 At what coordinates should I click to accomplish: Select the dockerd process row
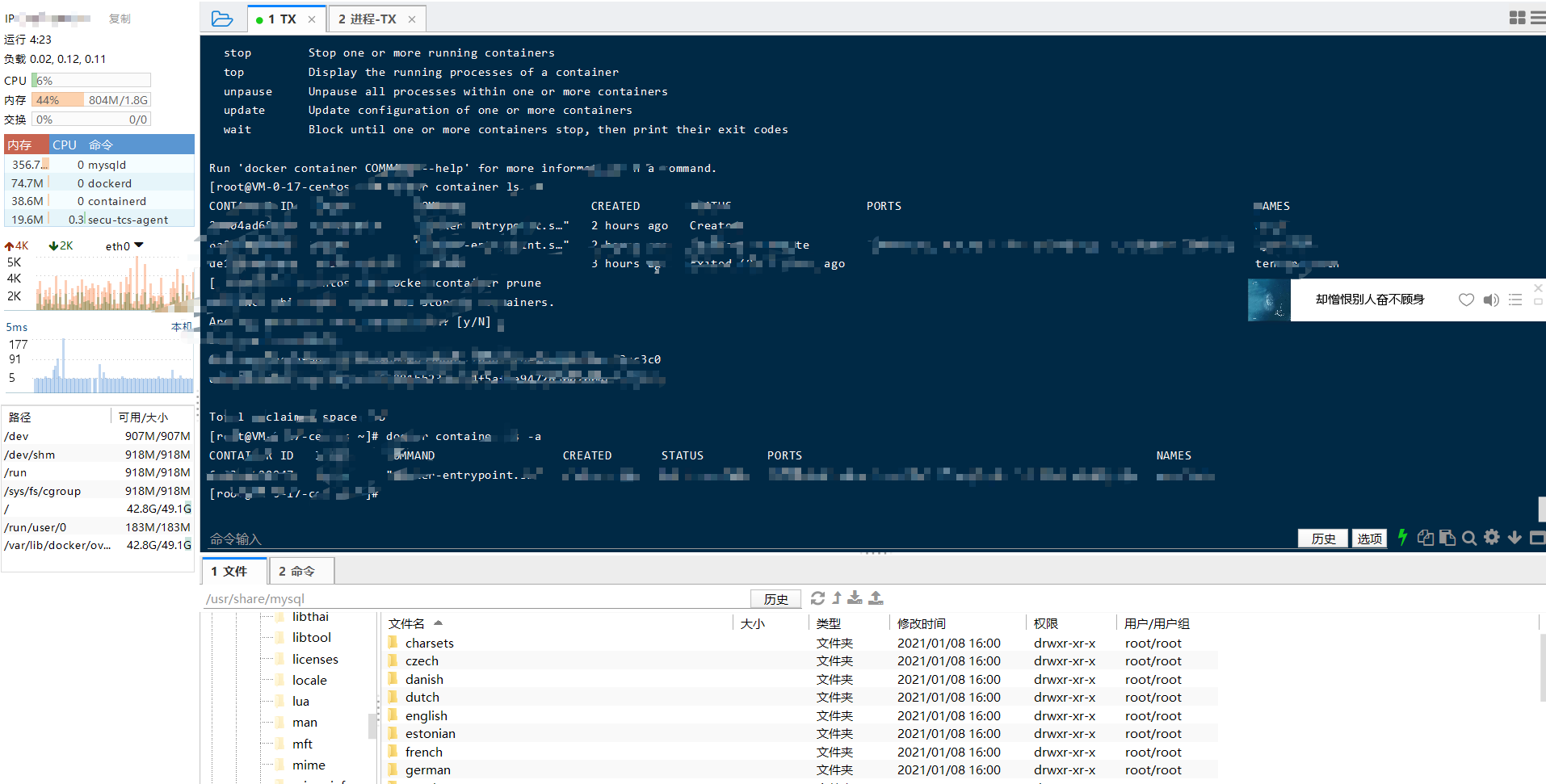[99, 183]
